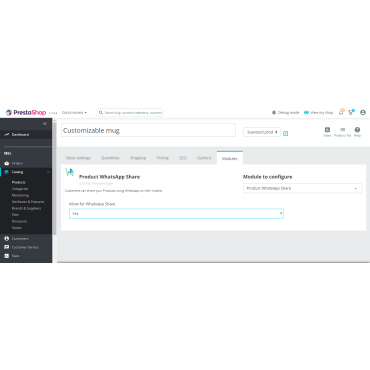Image resolution: width=370 pixels, height=370 pixels.
Task: Click the PrestaShop logo
Action: [x=26, y=112]
